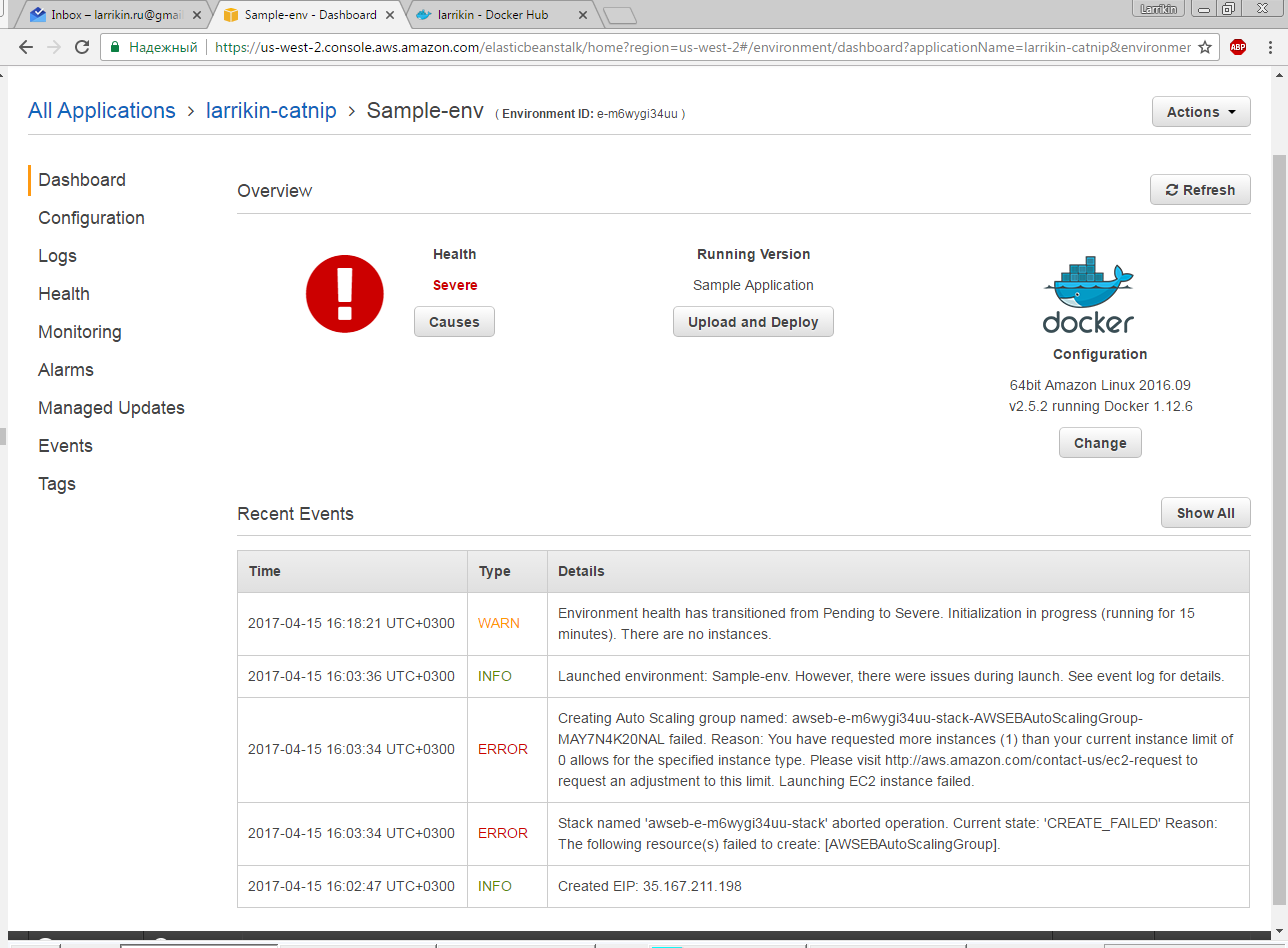Screen dimensions: 1288x948
Task: Click the Docker whale logo
Action: click(1088, 295)
